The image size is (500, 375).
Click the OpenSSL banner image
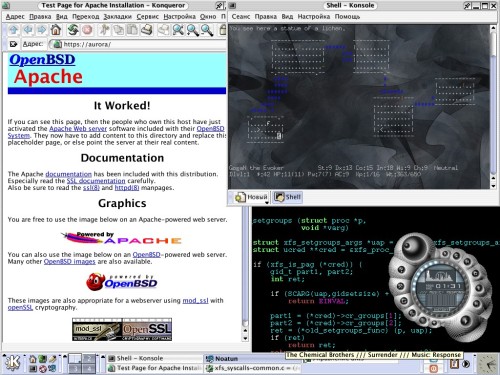point(147,329)
